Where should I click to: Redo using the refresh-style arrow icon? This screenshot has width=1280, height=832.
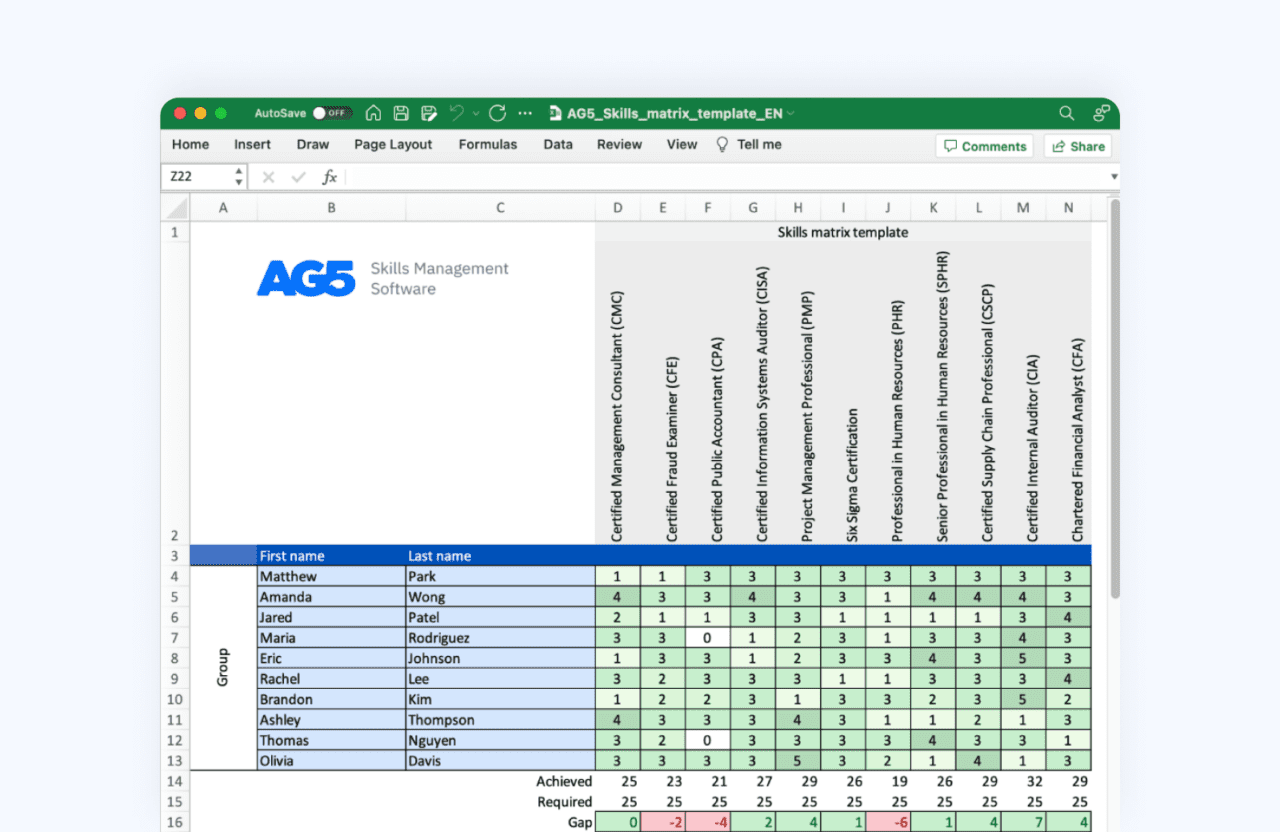pyautogui.click(x=496, y=113)
